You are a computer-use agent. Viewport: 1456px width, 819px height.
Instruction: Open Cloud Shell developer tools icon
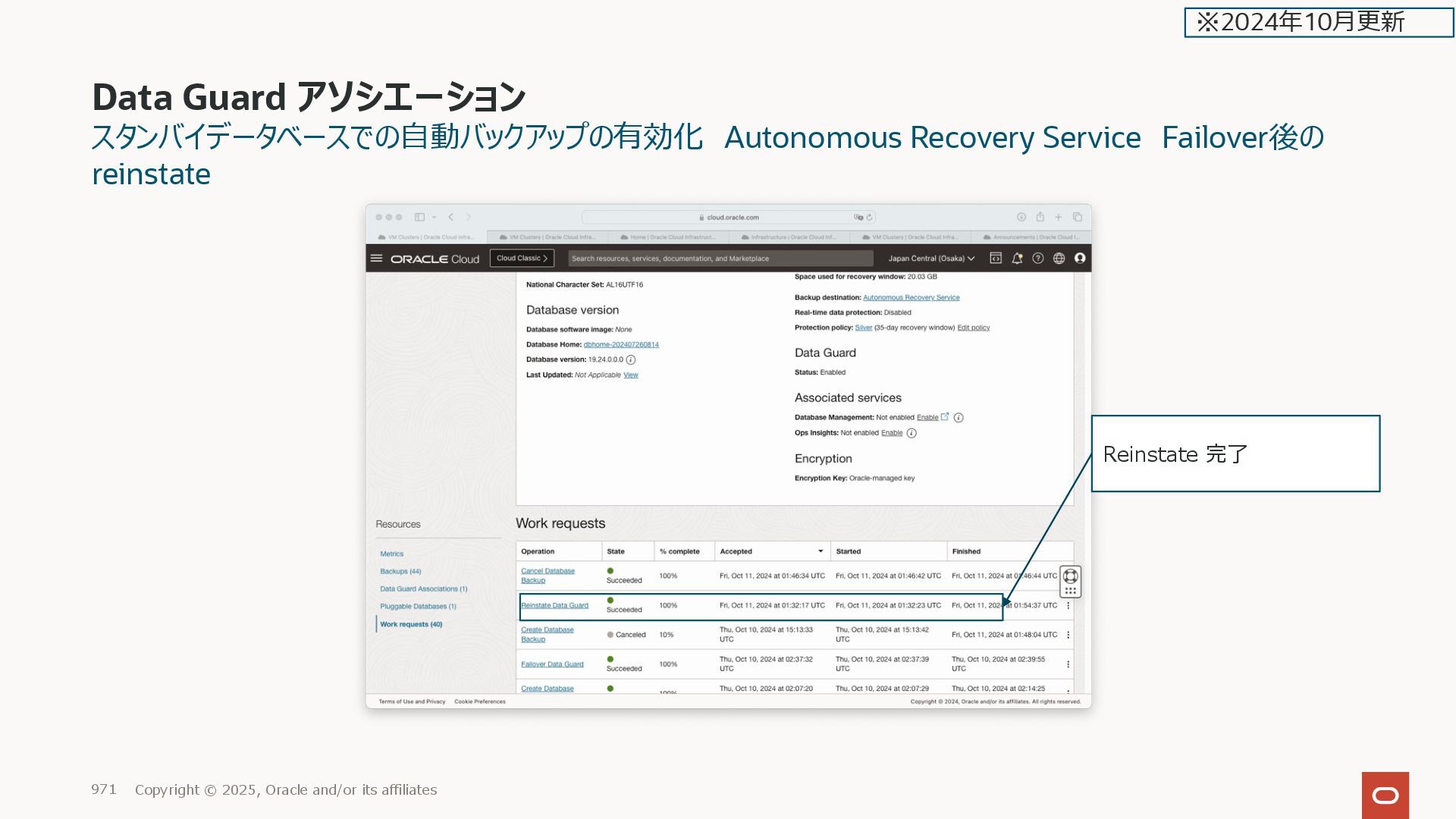996,259
